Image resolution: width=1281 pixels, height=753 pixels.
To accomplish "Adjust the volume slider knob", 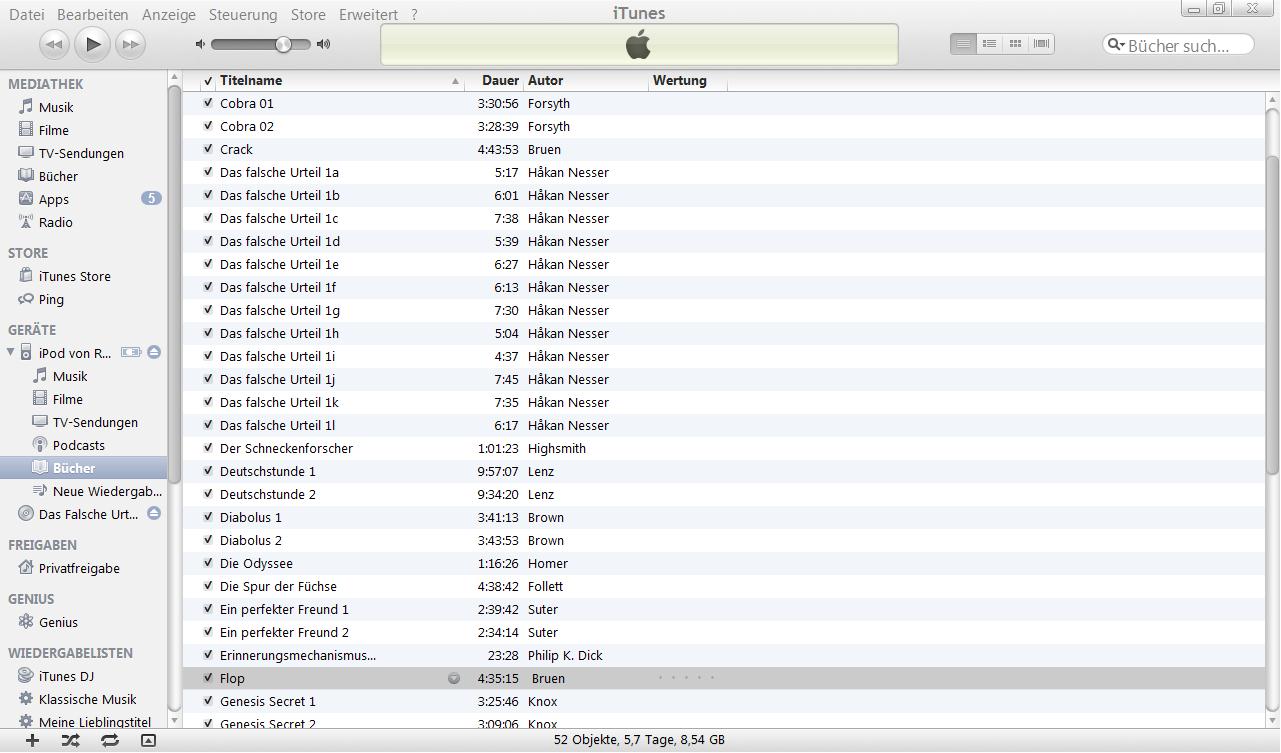I will click(x=283, y=44).
